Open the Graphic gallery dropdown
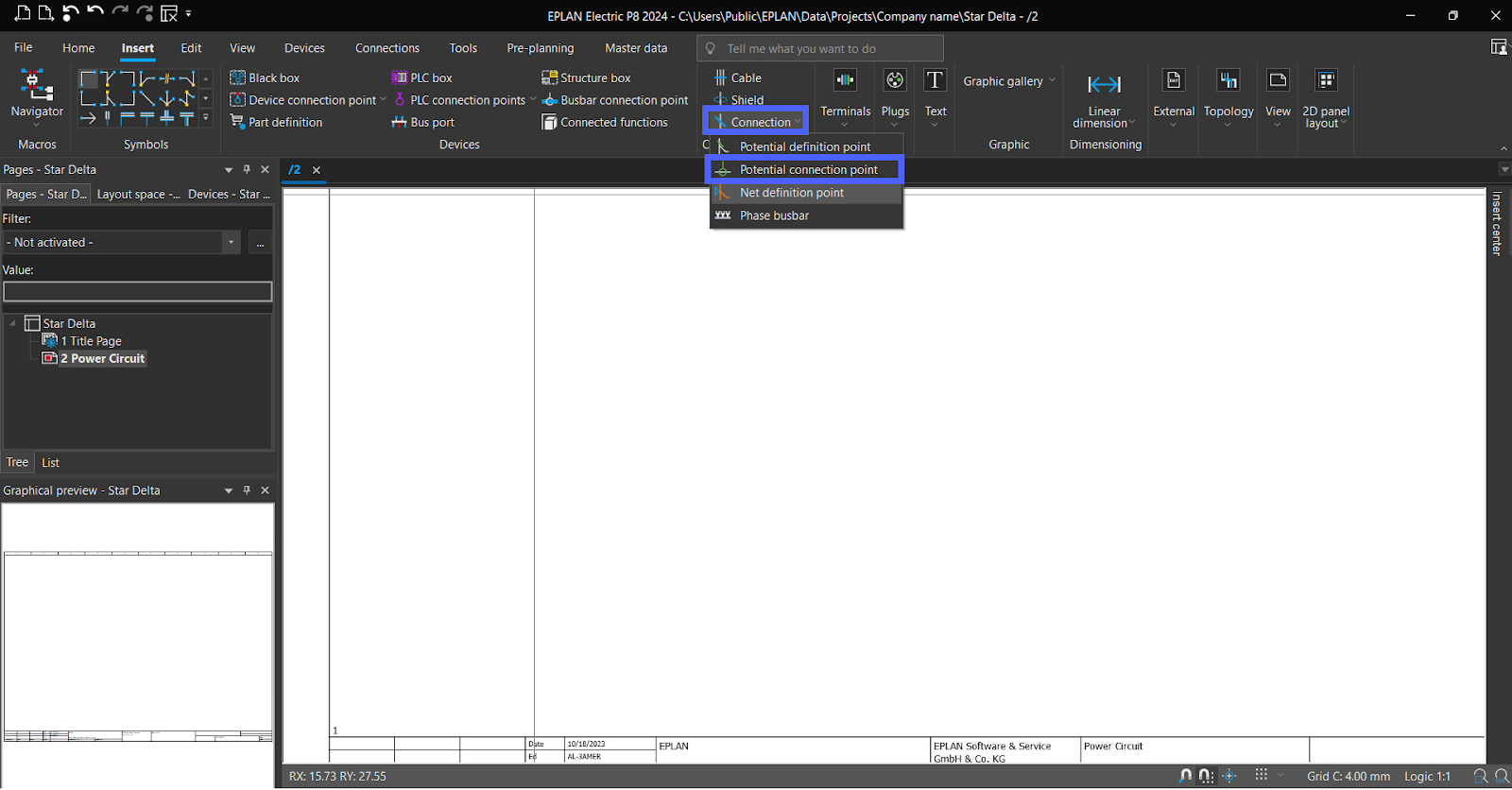Image resolution: width=1512 pixels, height=790 pixels. [1008, 81]
